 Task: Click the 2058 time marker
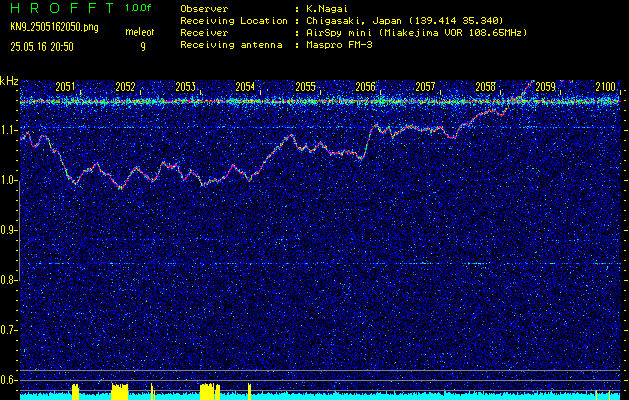[485, 87]
